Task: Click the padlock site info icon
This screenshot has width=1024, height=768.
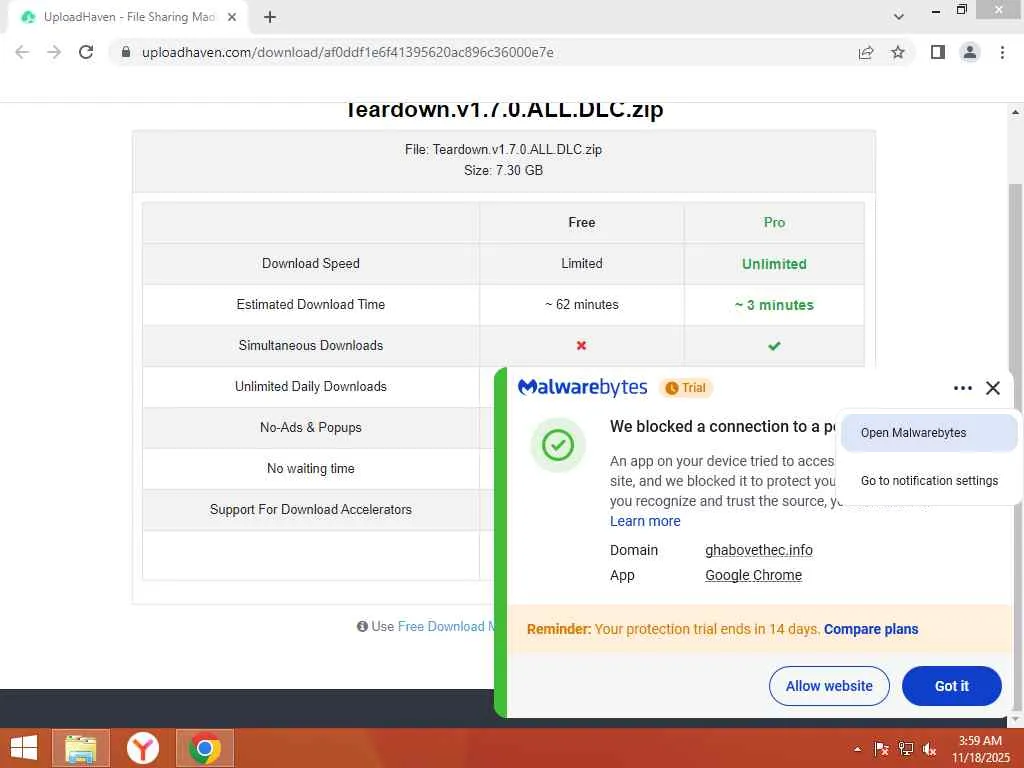Action: click(x=126, y=52)
